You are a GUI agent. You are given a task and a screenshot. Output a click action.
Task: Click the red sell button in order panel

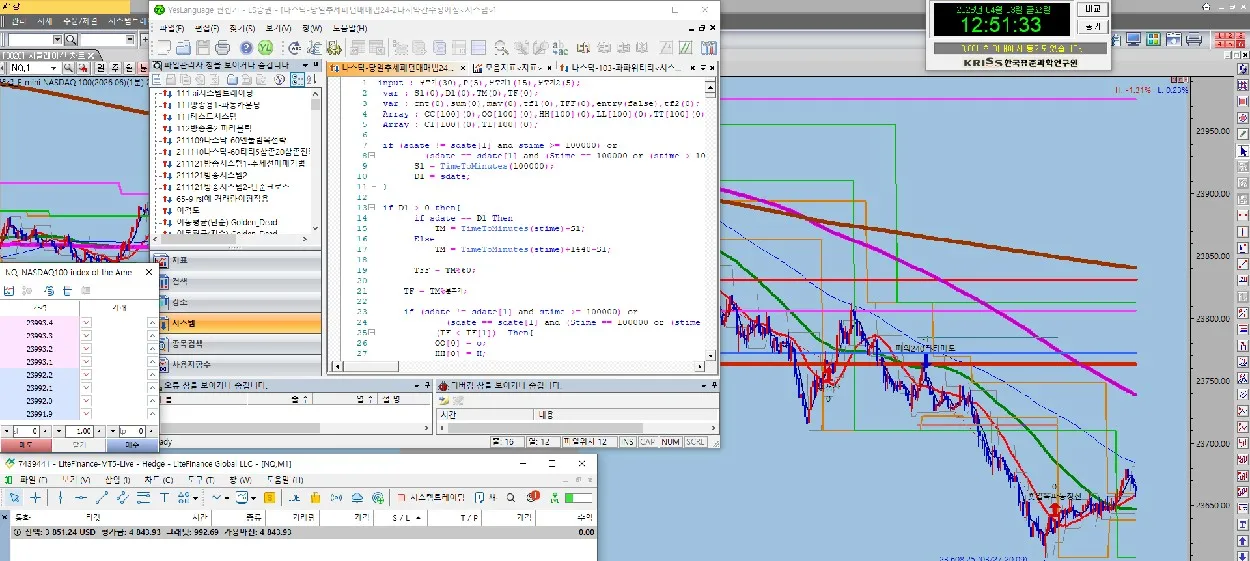point(26,445)
